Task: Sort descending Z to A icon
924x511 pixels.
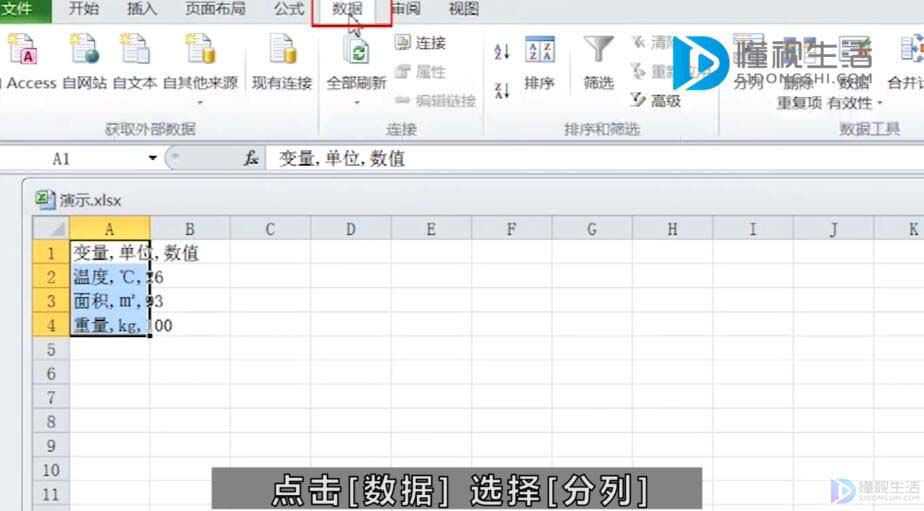Action: (x=502, y=90)
